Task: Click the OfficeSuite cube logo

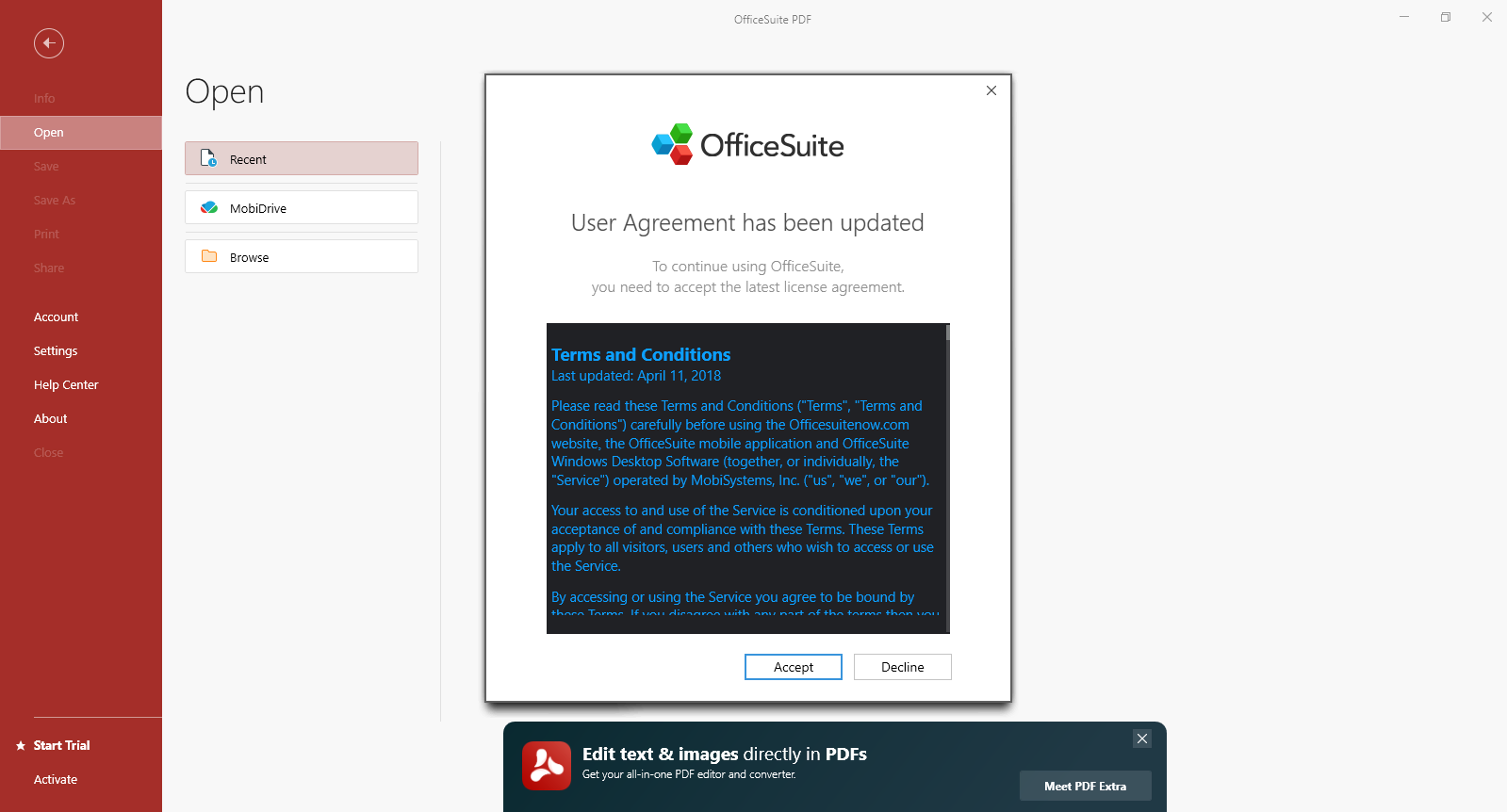Action: tap(673, 144)
